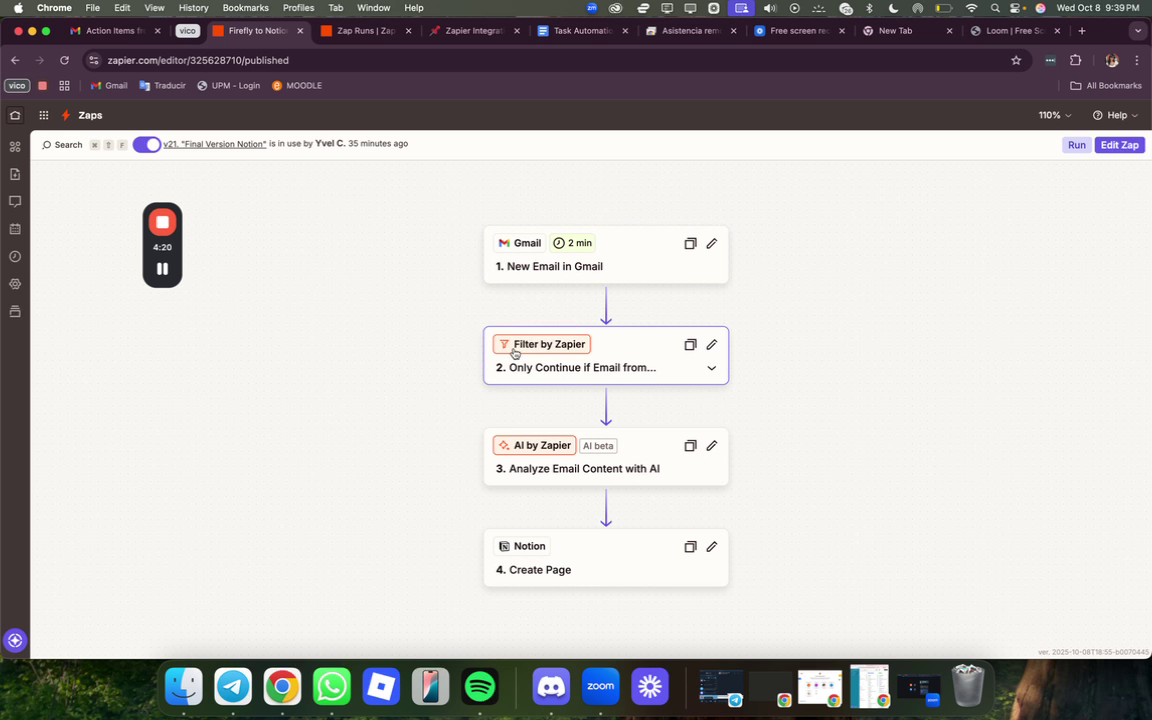Open the purple AI assistant button
The image size is (1152, 720).
15,641
